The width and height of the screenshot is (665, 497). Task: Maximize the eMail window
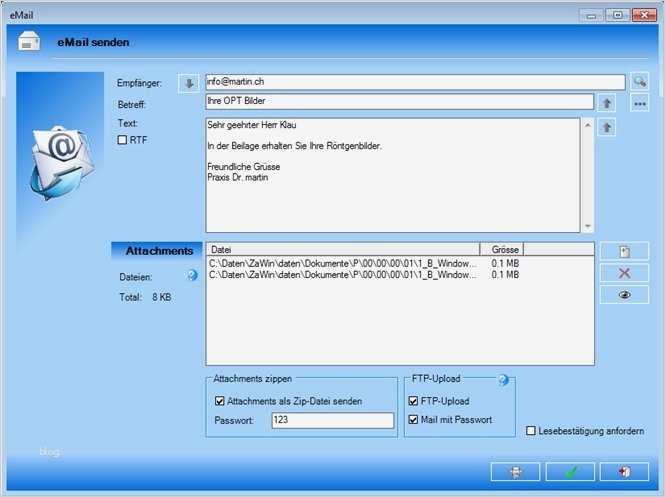tap(618, 16)
